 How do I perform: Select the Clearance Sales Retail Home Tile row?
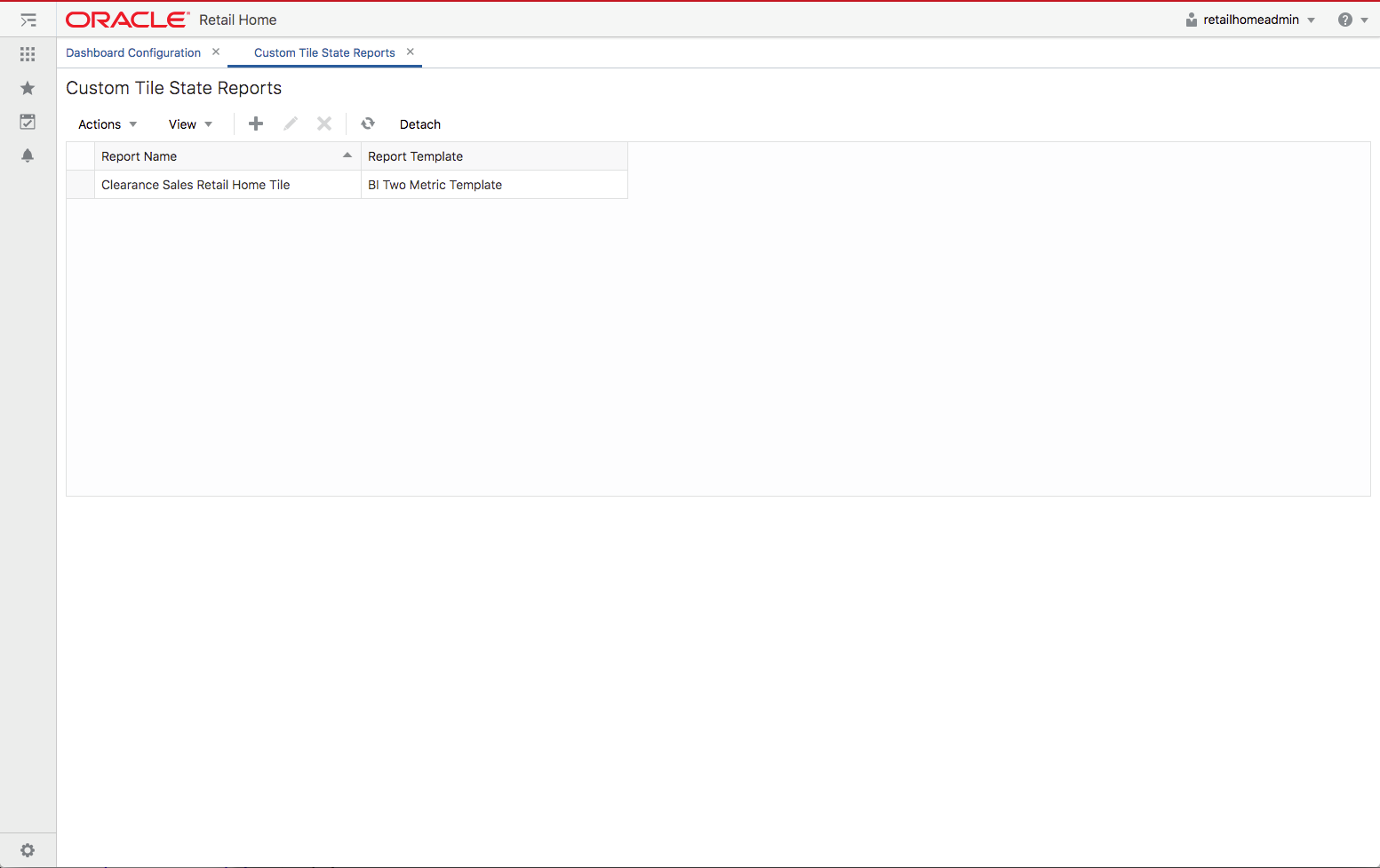[195, 184]
